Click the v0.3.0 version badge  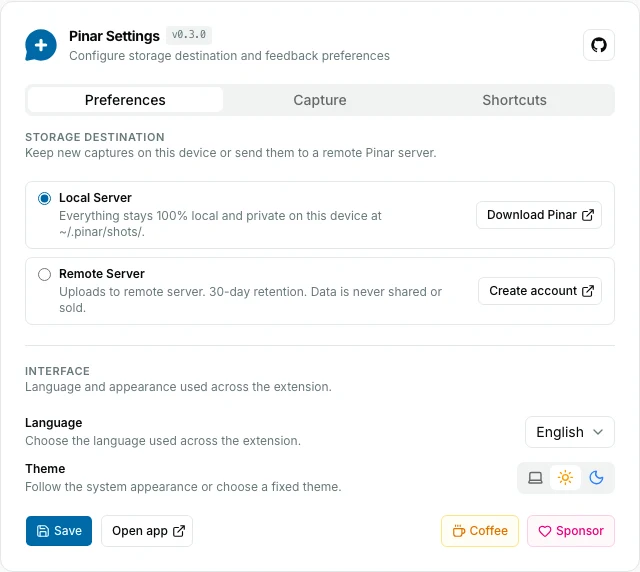point(189,35)
